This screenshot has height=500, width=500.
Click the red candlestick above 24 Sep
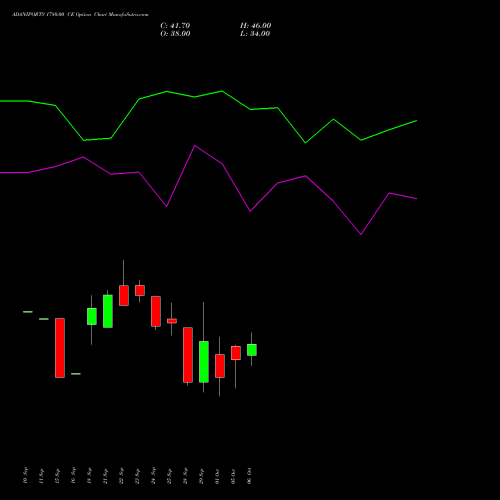[156, 311]
